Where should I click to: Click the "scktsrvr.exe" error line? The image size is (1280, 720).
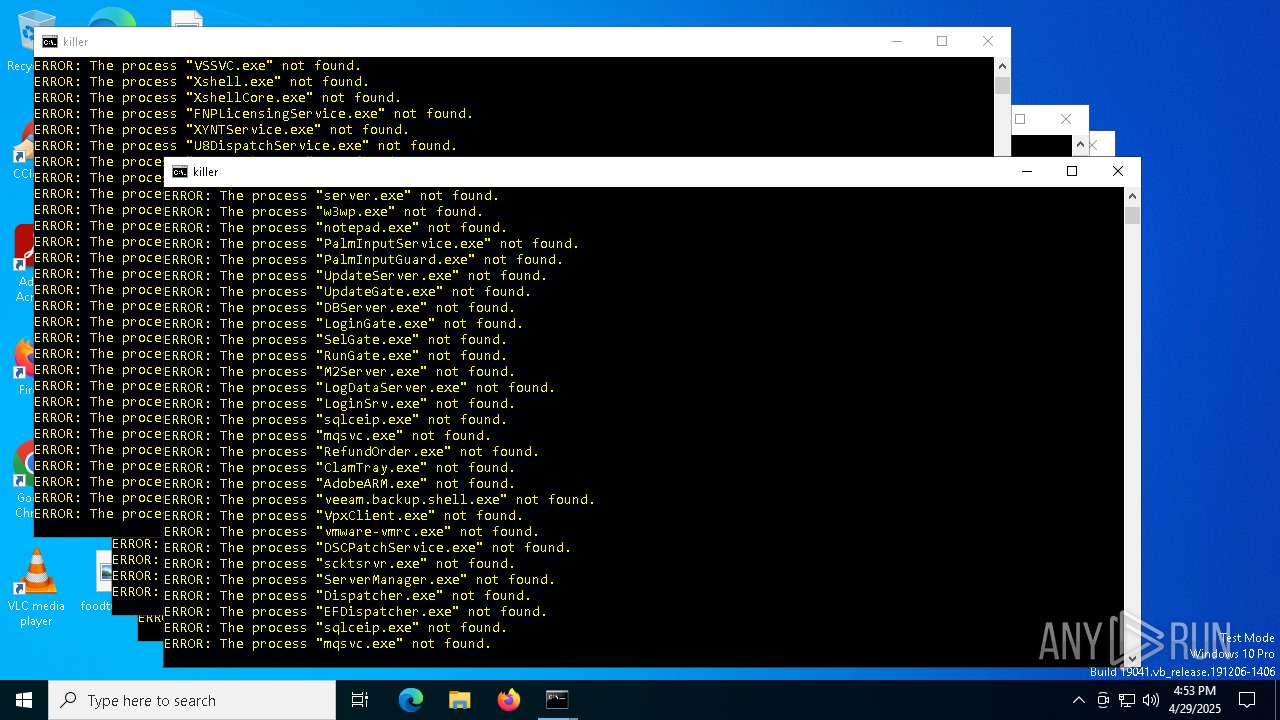[340, 564]
